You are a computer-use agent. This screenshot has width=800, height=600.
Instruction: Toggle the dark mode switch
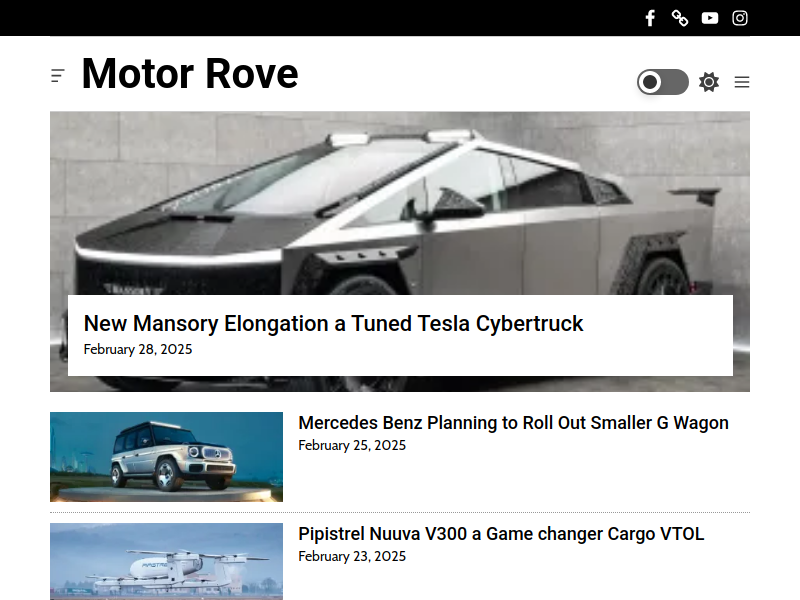coord(663,82)
